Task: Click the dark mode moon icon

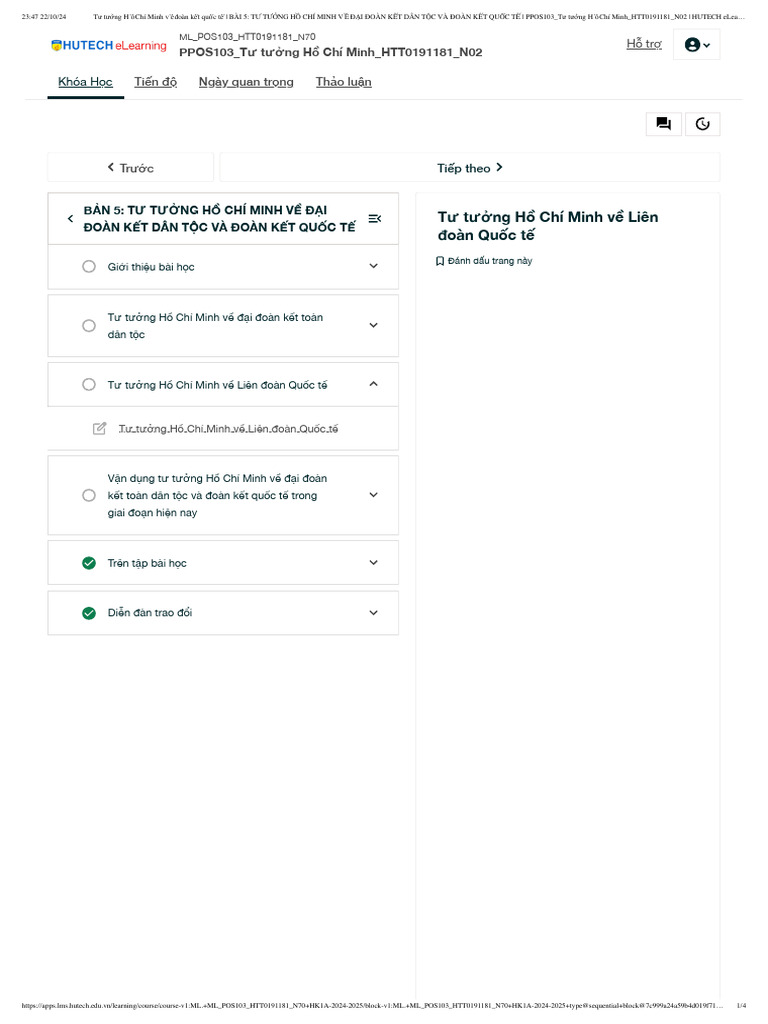Action: click(x=702, y=124)
